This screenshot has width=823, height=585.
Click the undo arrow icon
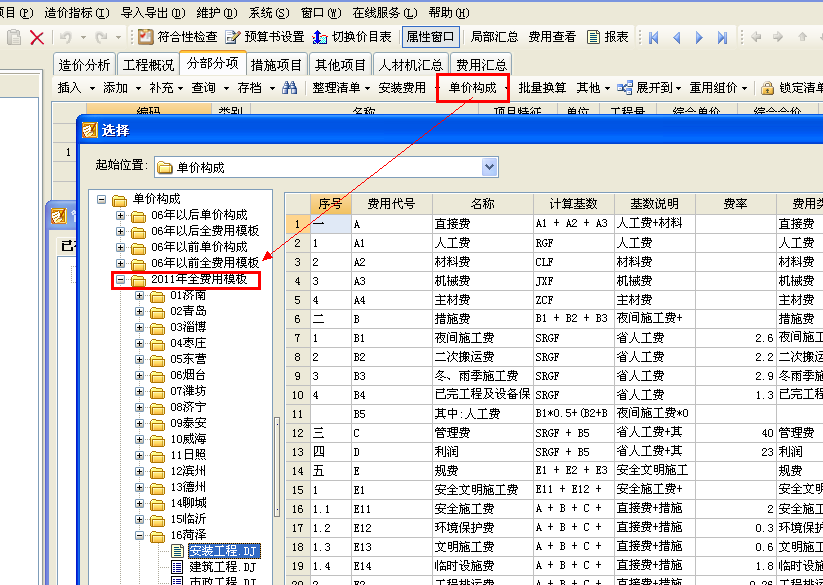pyautogui.click(x=66, y=37)
